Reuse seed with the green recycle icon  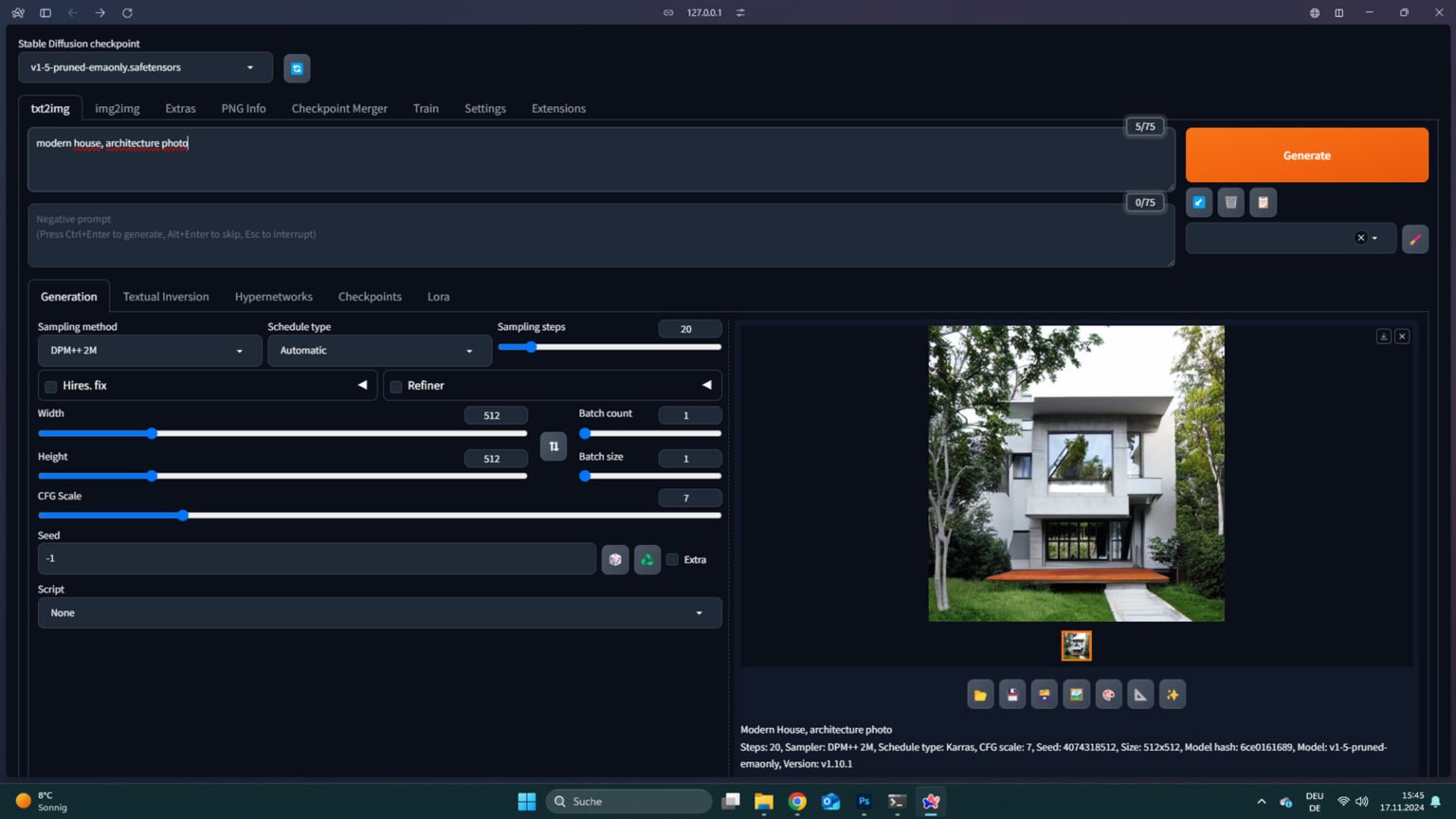(647, 559)
